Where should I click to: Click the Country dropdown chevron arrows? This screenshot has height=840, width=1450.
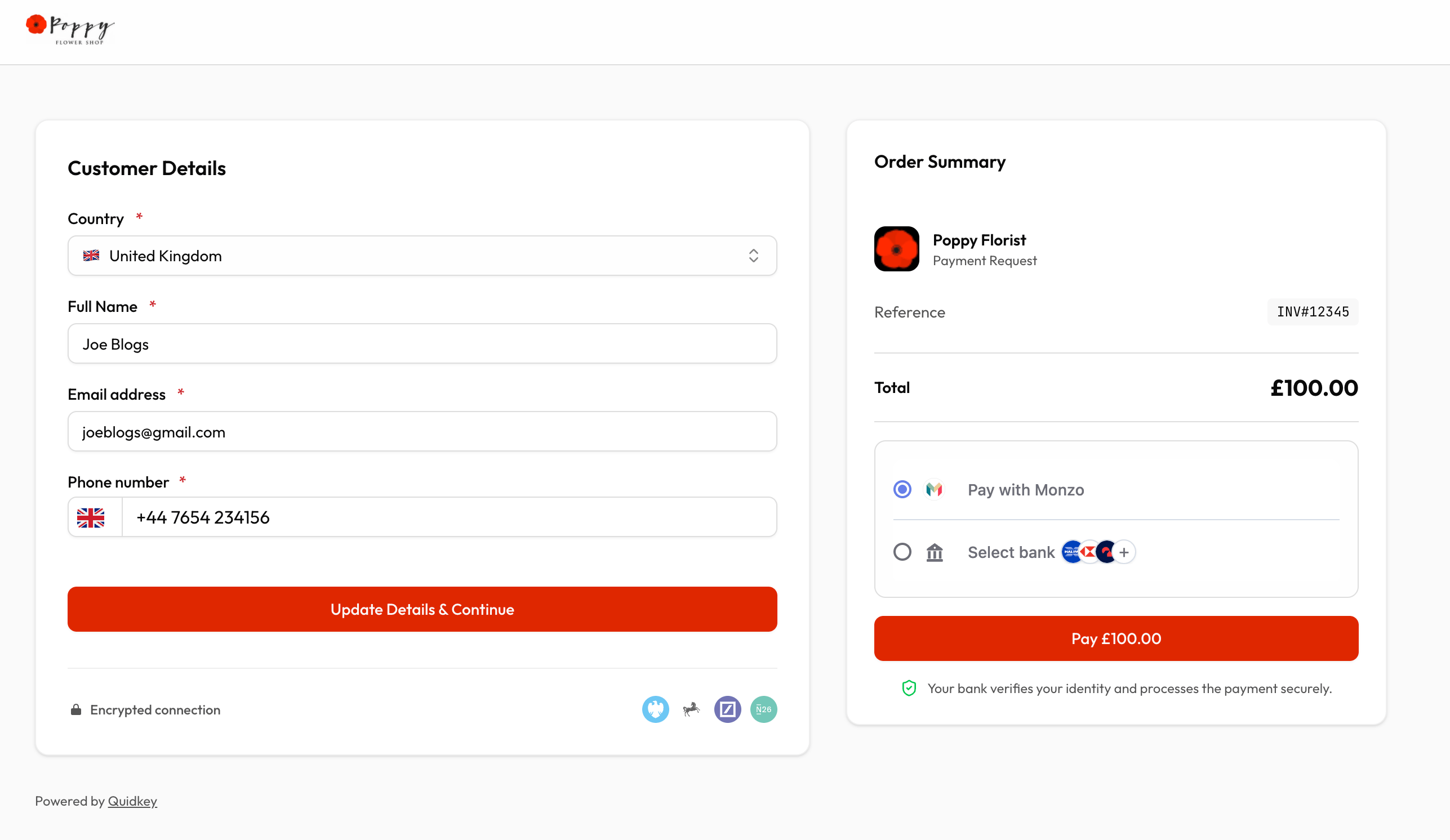click(x=753, y=255)
